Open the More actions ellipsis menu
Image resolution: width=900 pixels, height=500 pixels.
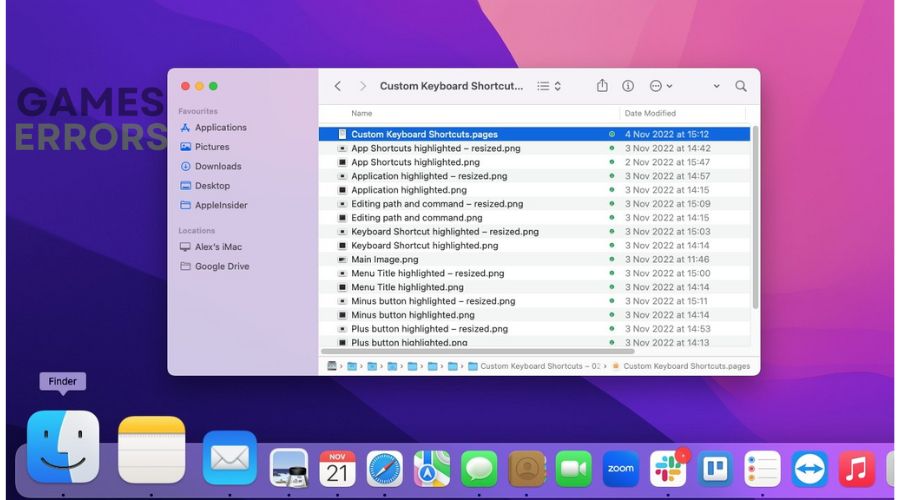pyautogui.click(x=661, y=86)
